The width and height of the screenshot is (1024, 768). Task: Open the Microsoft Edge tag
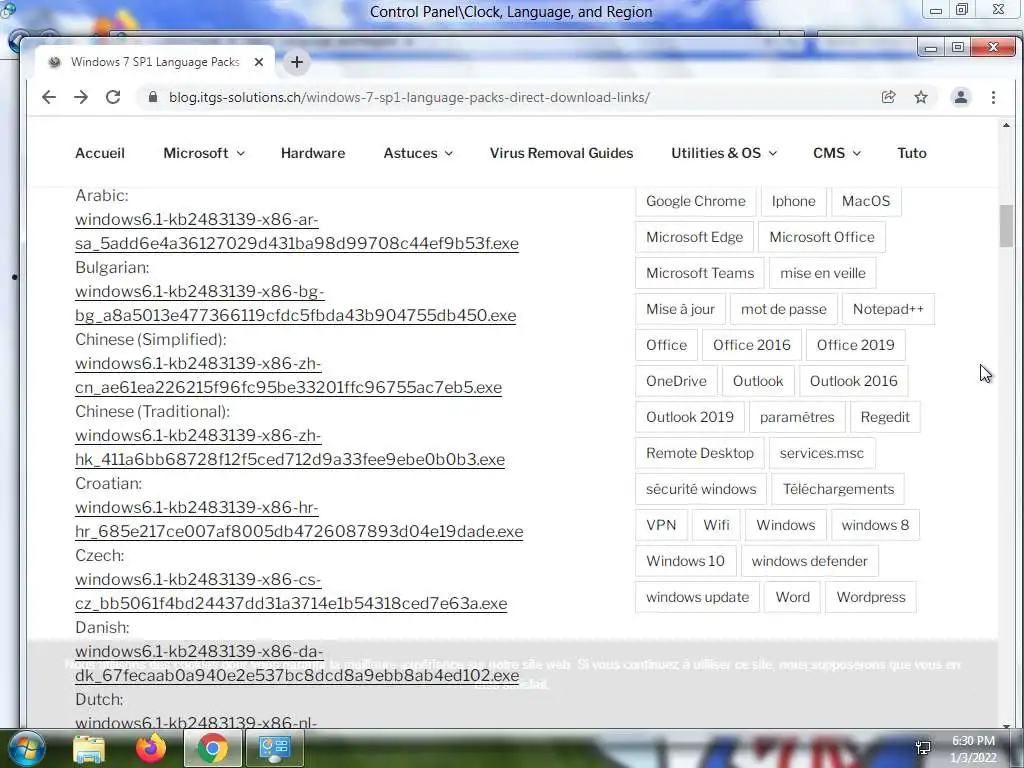(x=694, y=237)
